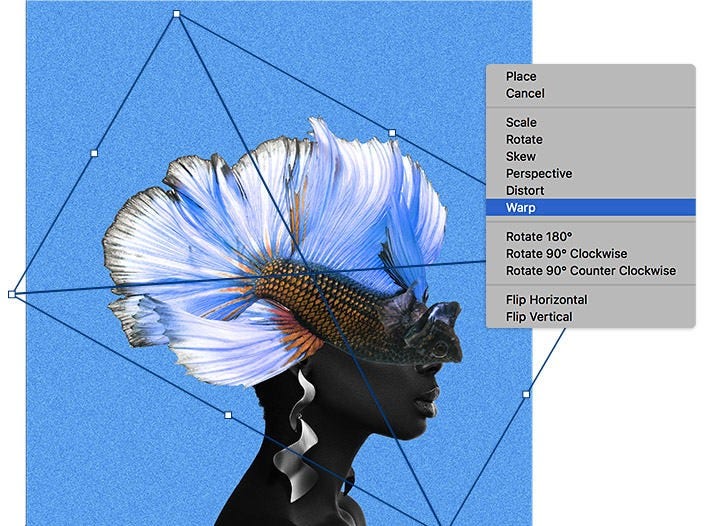This screenshot has width=720, height=526.
Task: Choose Cancel in the context menu
Action: pyautogui.click(x=591, y=93)
